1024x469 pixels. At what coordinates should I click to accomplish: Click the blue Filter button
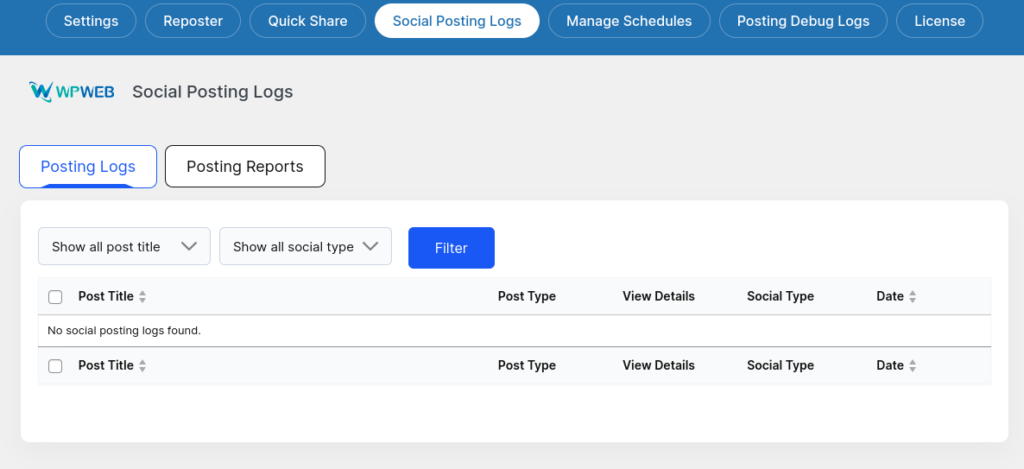pos(451,248)
